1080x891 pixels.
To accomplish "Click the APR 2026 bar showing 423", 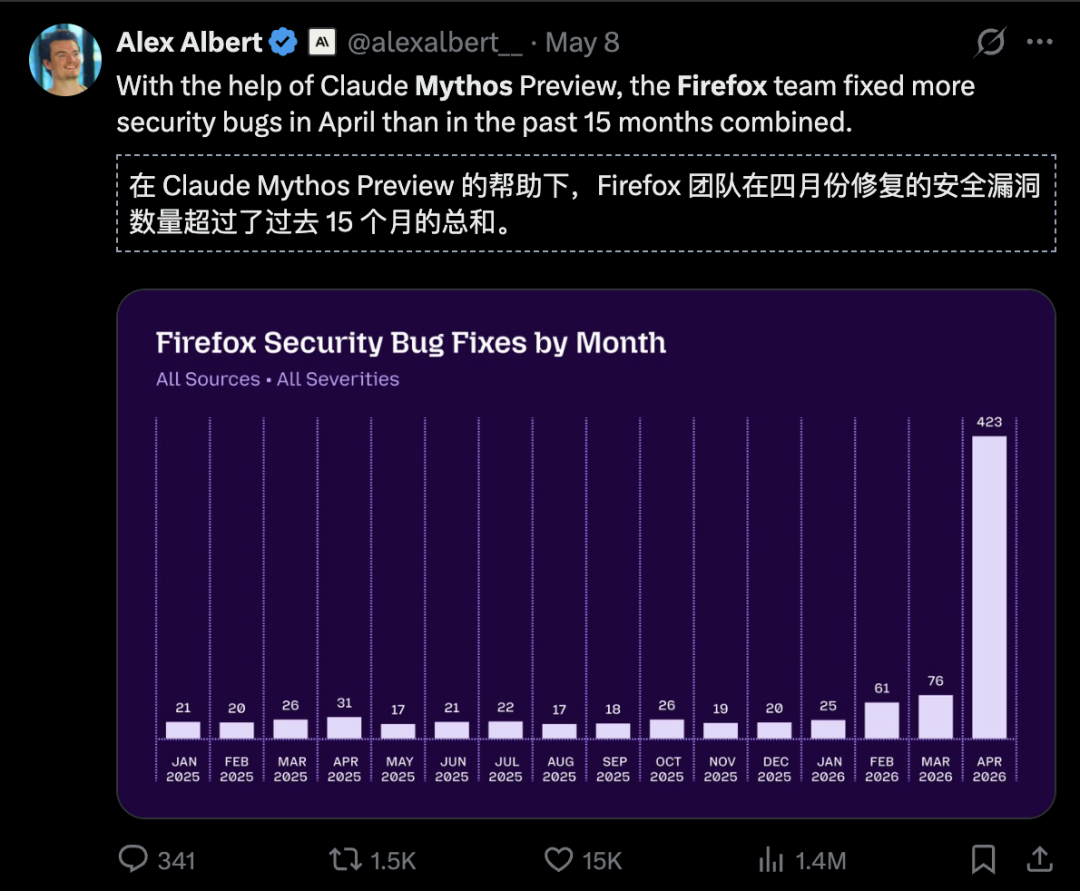I will (x=989, y=587).
